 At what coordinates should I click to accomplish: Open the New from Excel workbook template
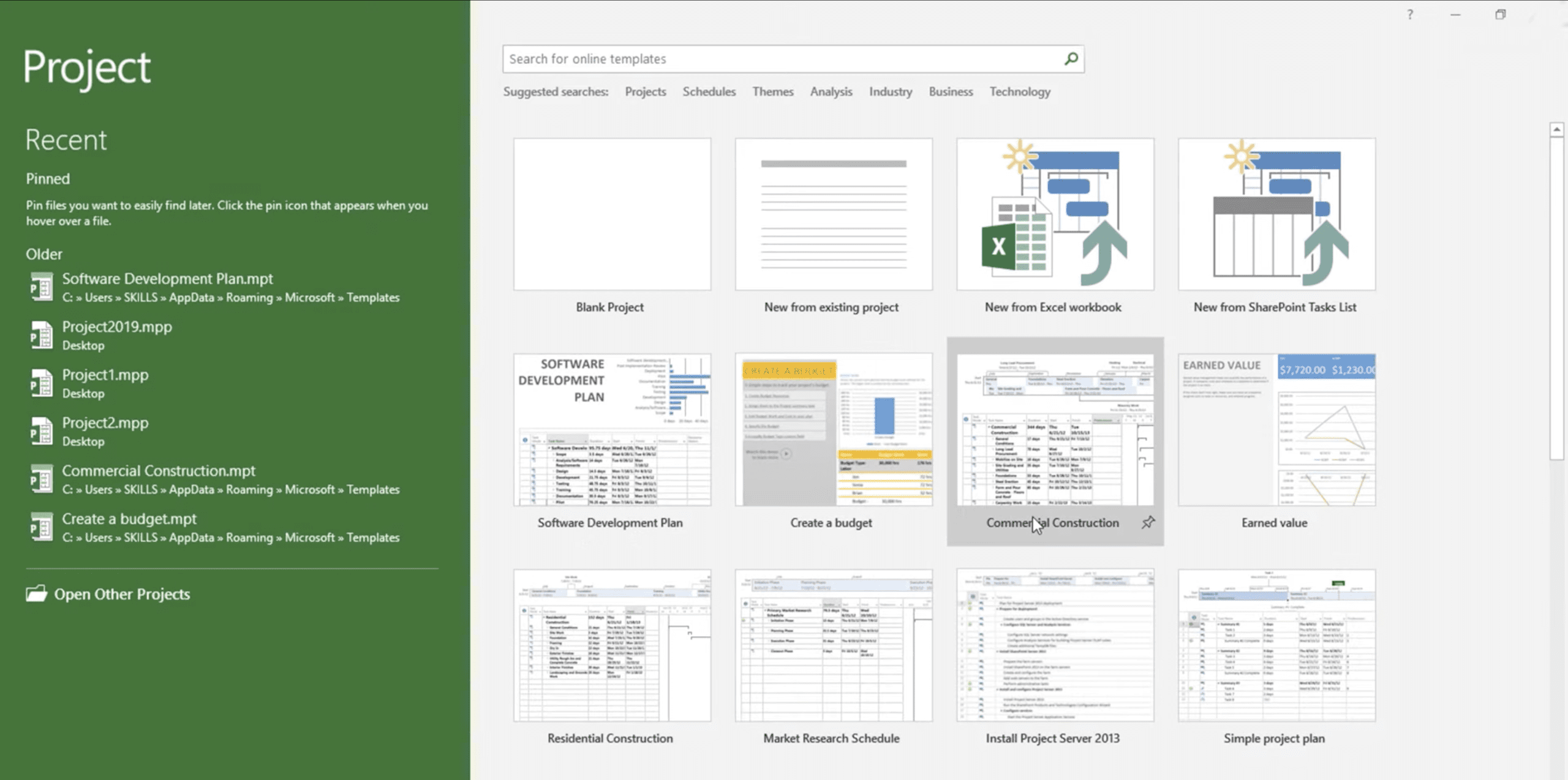(1055, 214)
